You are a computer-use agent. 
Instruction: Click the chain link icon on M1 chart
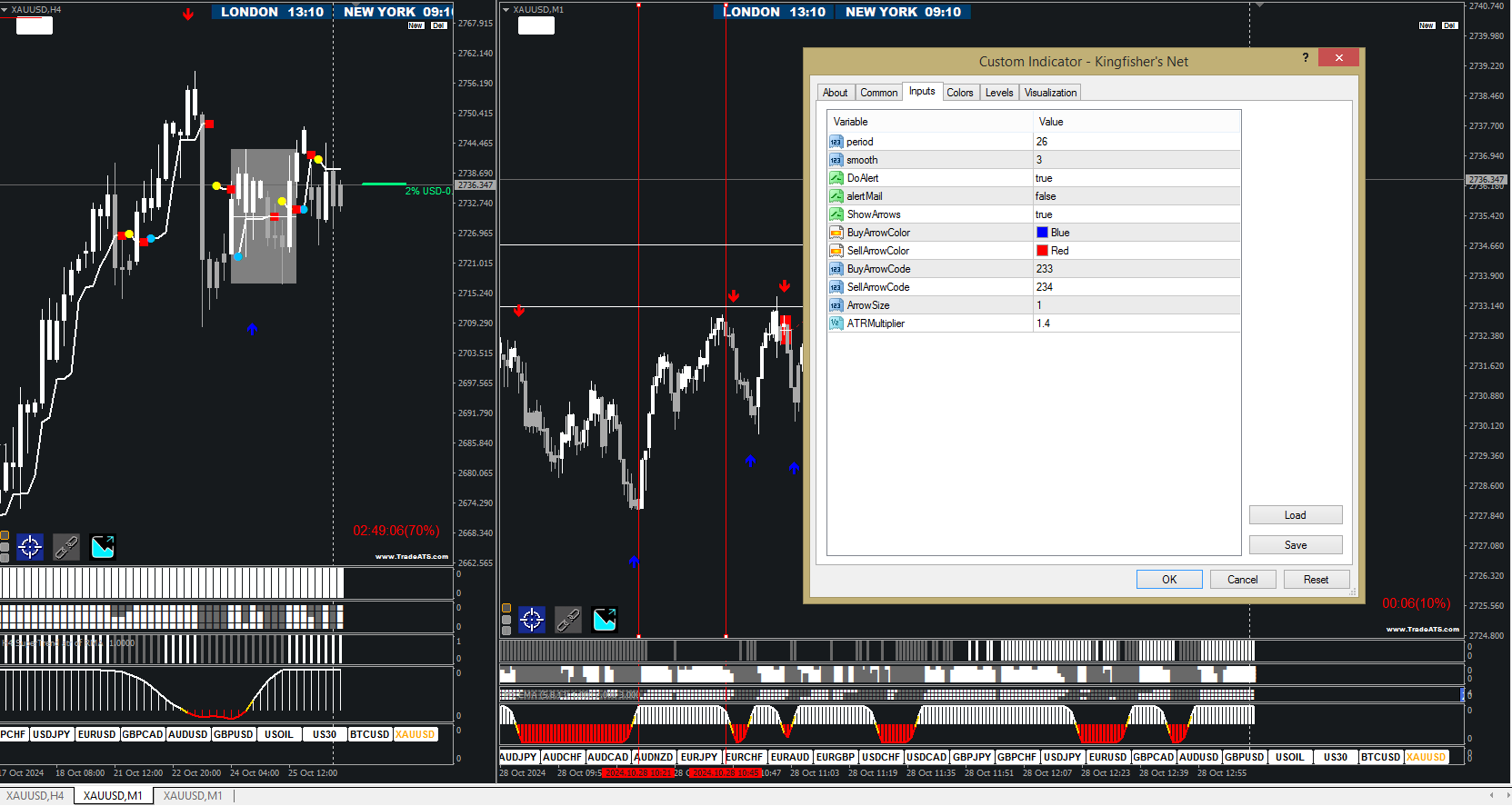568,620
